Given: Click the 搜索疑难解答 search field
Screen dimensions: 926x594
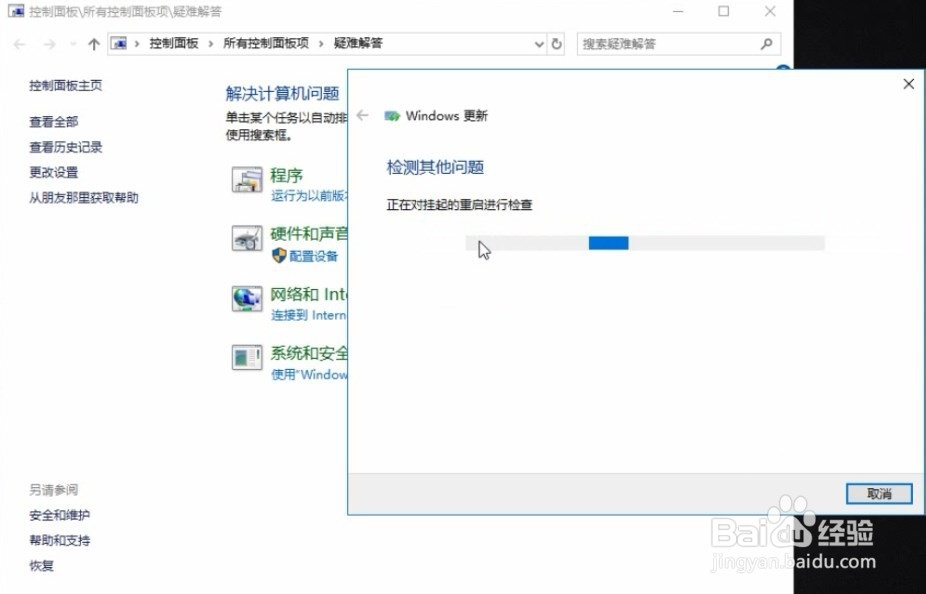Looking at the screenshot, I should click(679, 44).
